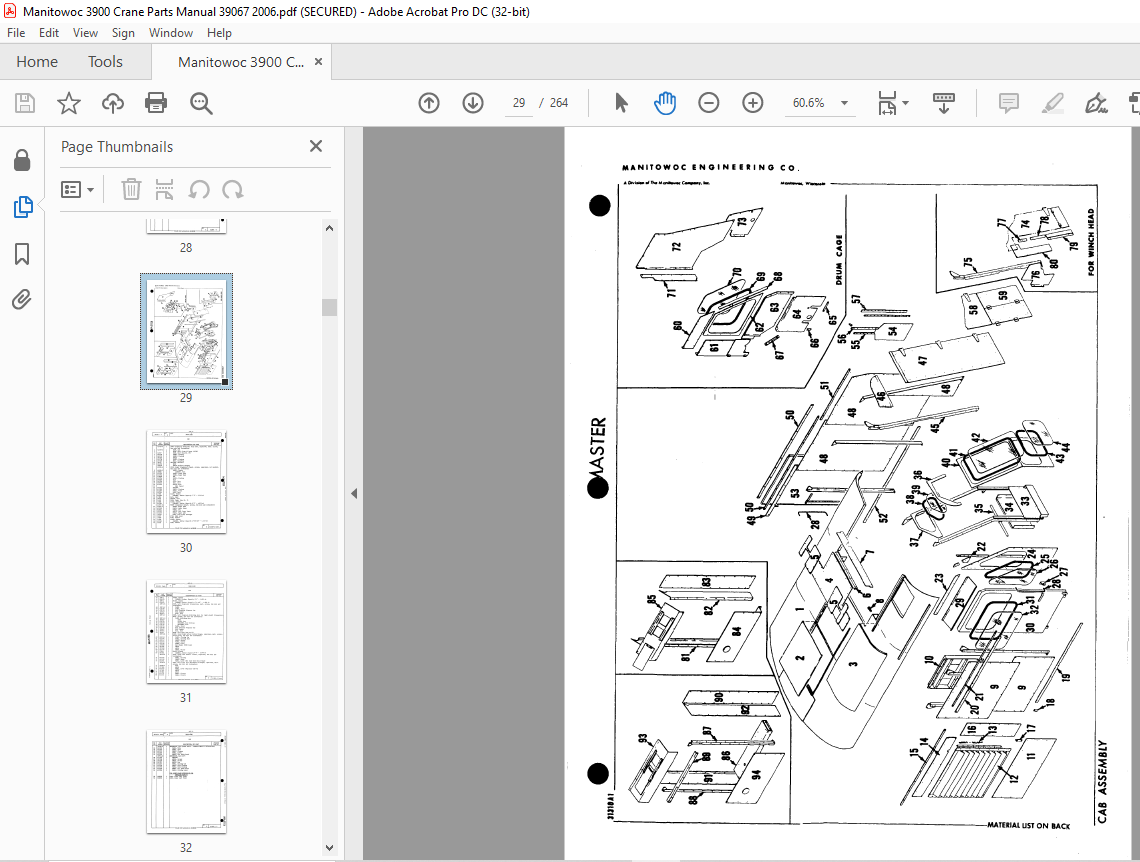Open the Sign document pen tool
The image size is (1140, 862).
(1096, 103)
